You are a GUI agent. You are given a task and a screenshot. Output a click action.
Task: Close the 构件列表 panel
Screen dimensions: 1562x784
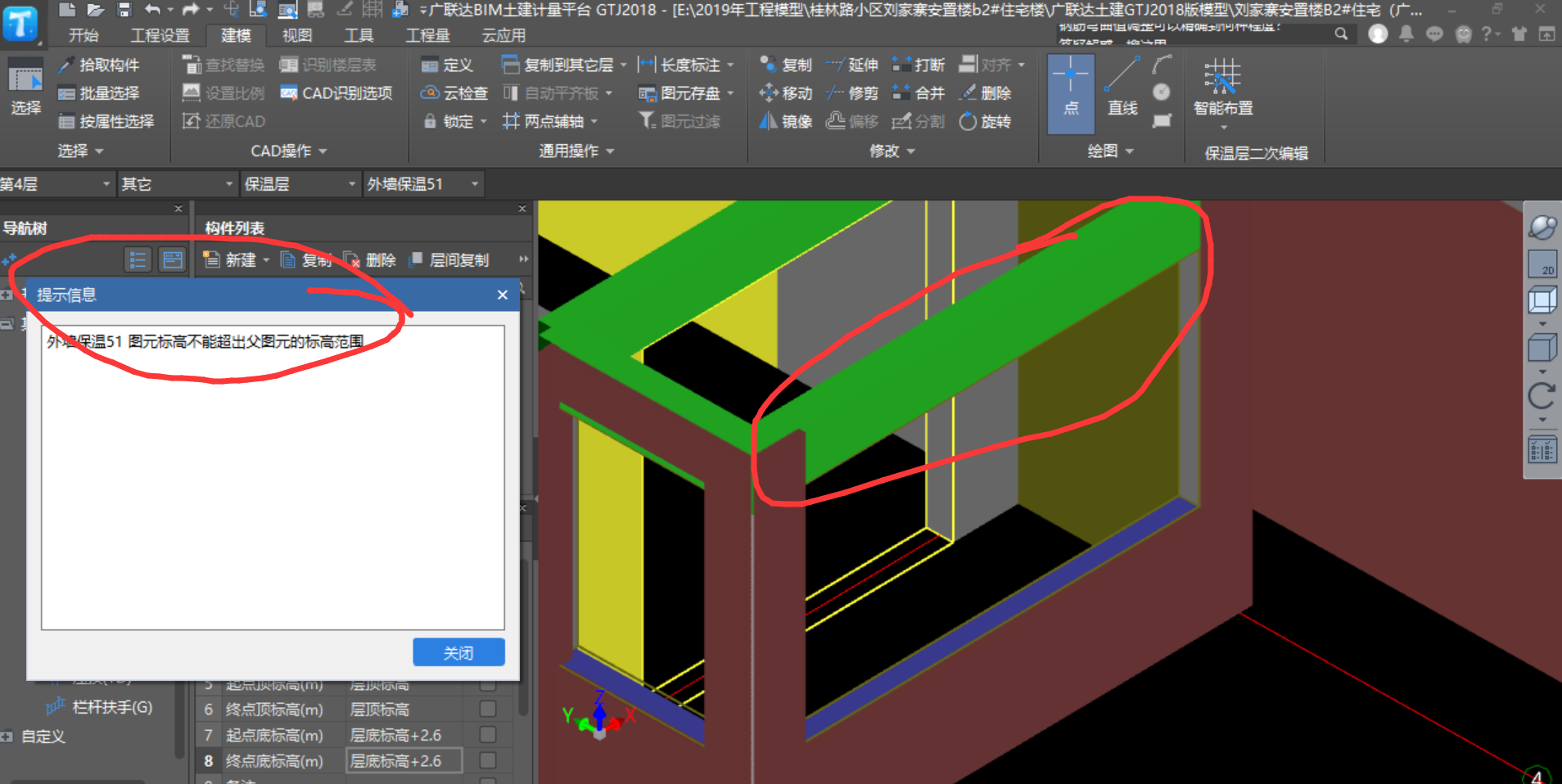click(x=522, y=209)
